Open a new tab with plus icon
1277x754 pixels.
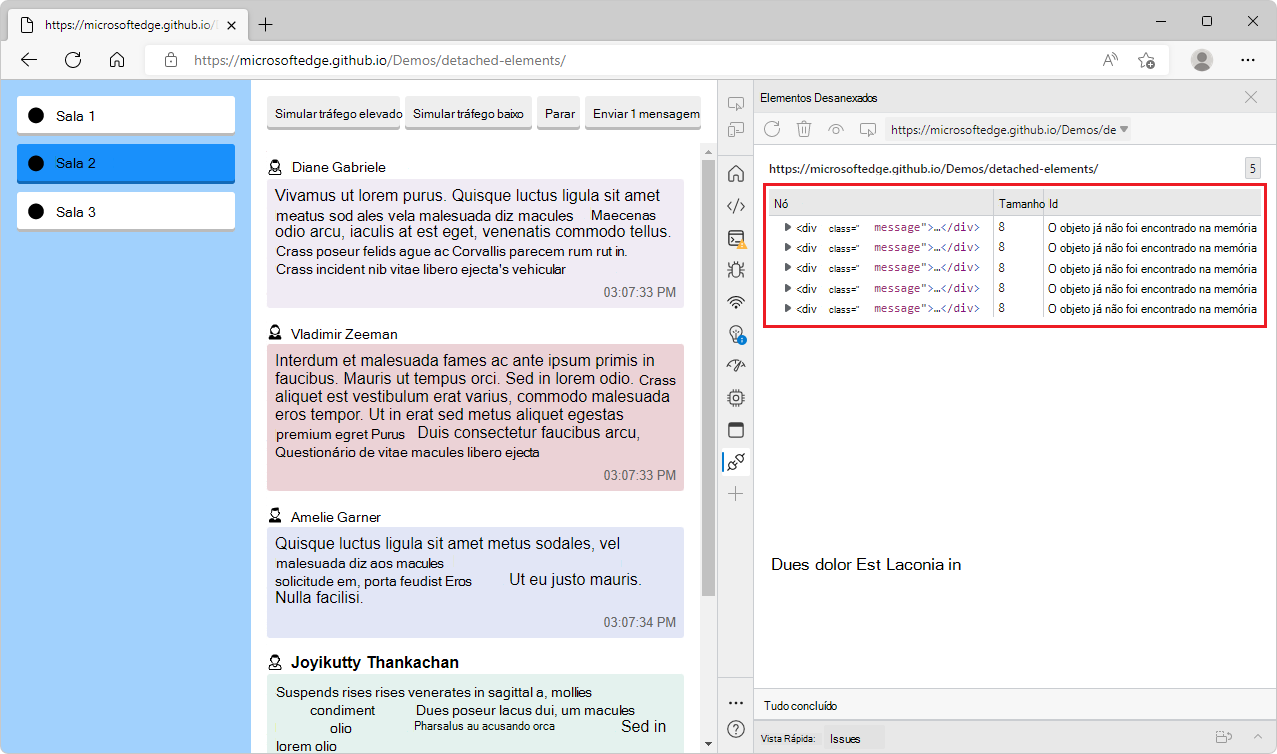[x=266, y=24]
